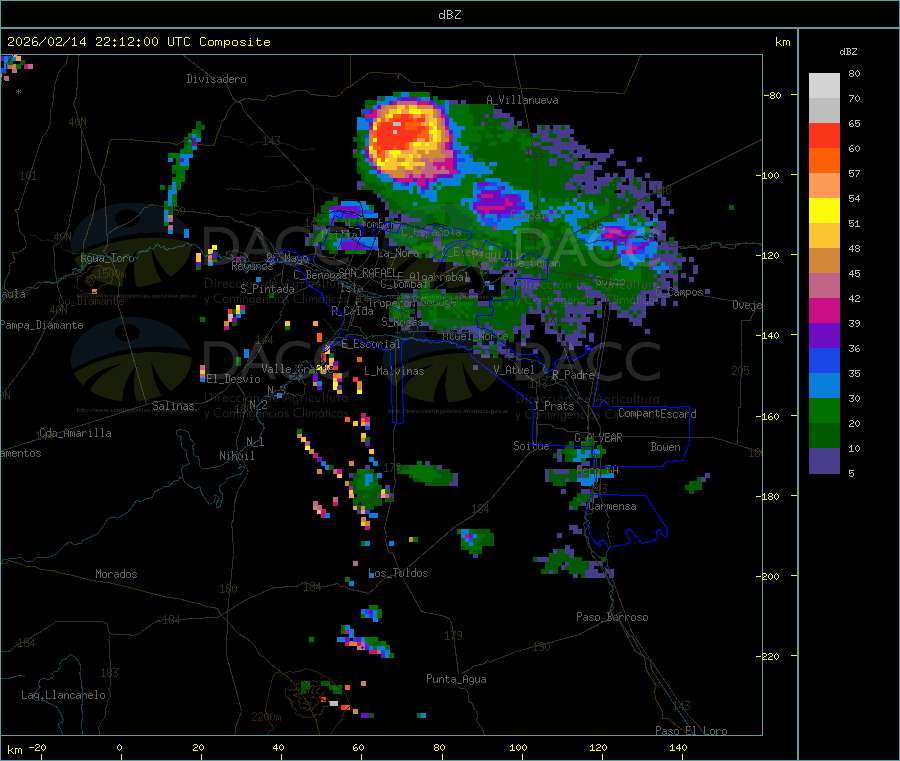This screenshot has width=900, height=761.
Task: Click the light grey 70-80 dBZ legend swatch
Action: [x=824, y=86]
